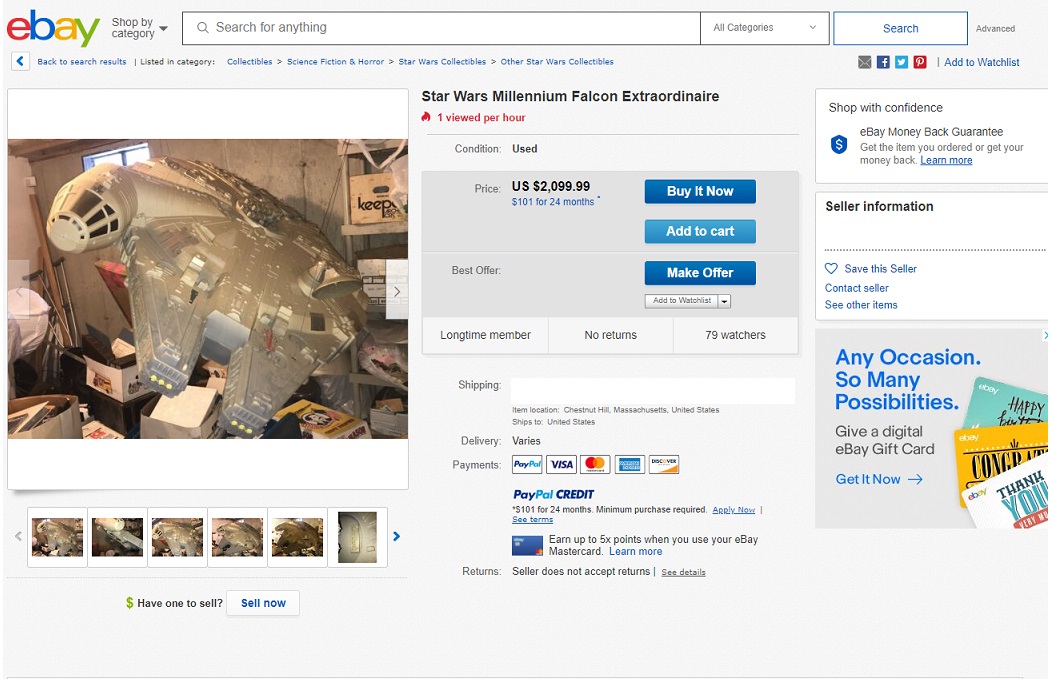Open Science Fiction & Horror breadcrumb
The width and height of the screenshot is (1049, 679).
(335, 62)
